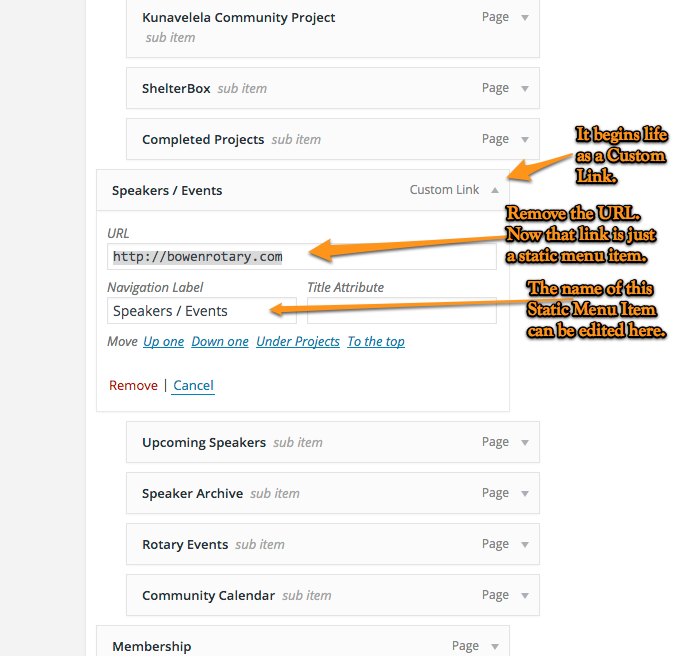Select the Membership page menu item
This screenshot has width=697, height=656.
pyautogui.click(x=152, y=646)
